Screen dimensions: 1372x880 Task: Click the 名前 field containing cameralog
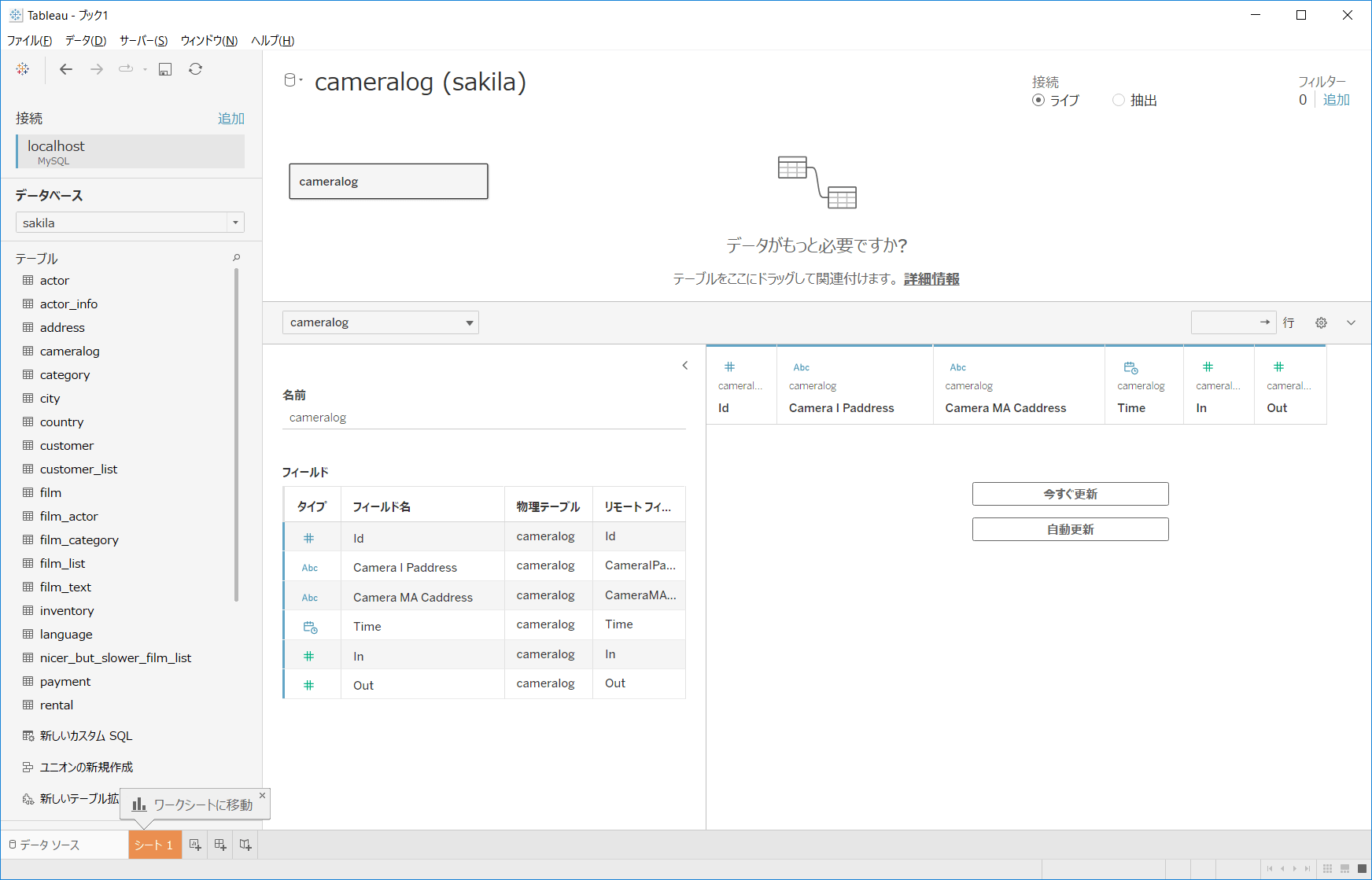(484, 418)
